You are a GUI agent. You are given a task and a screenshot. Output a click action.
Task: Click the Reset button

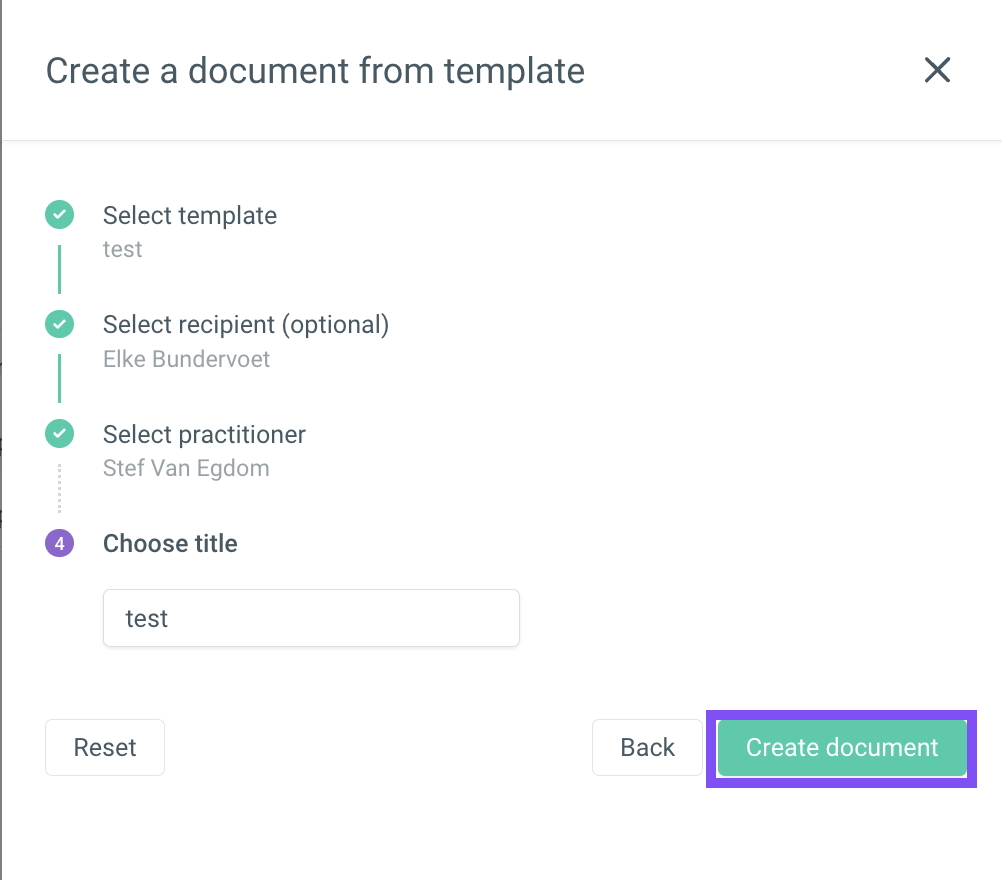click(x=105, y=748)
